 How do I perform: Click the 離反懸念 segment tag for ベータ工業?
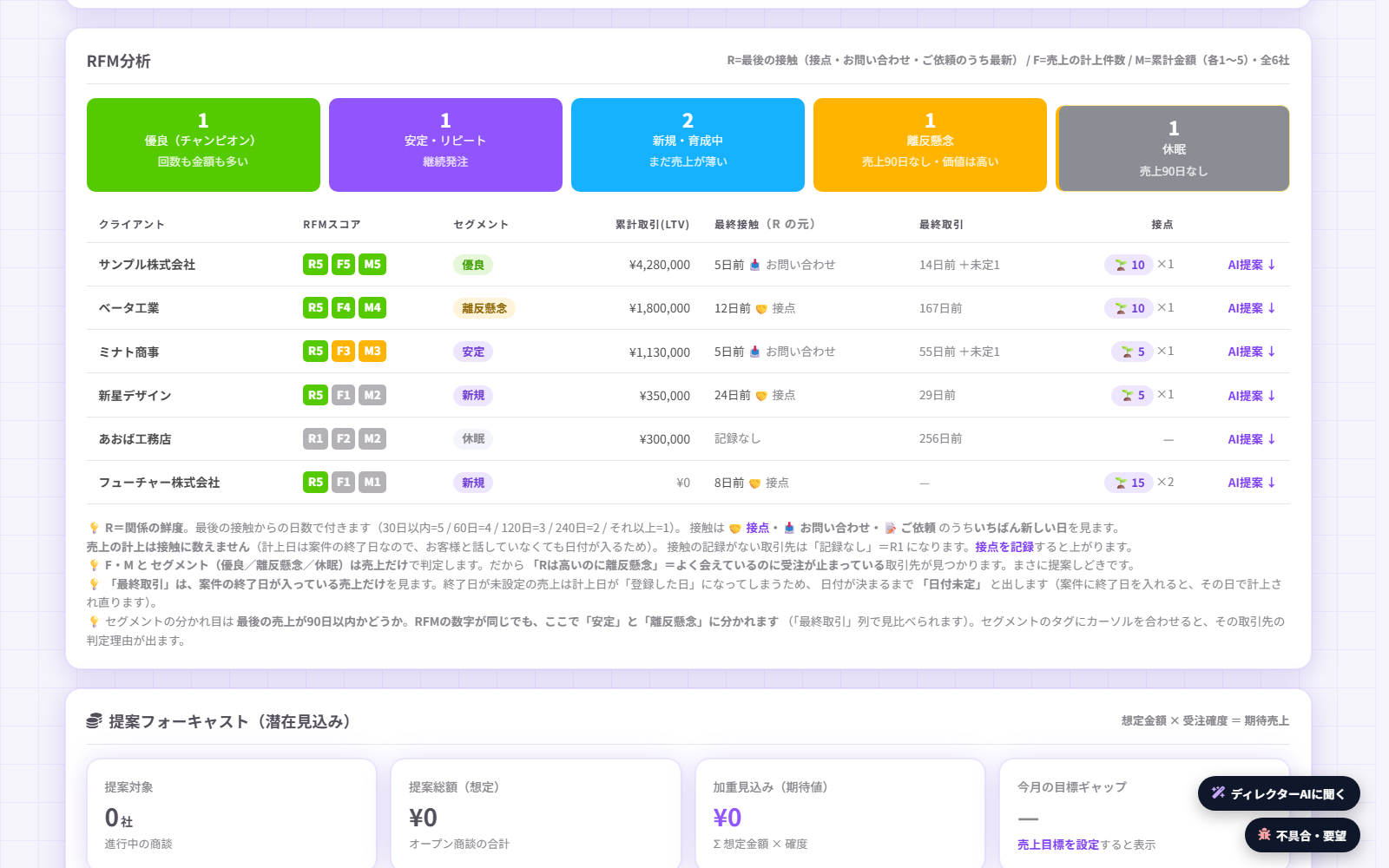484,308
